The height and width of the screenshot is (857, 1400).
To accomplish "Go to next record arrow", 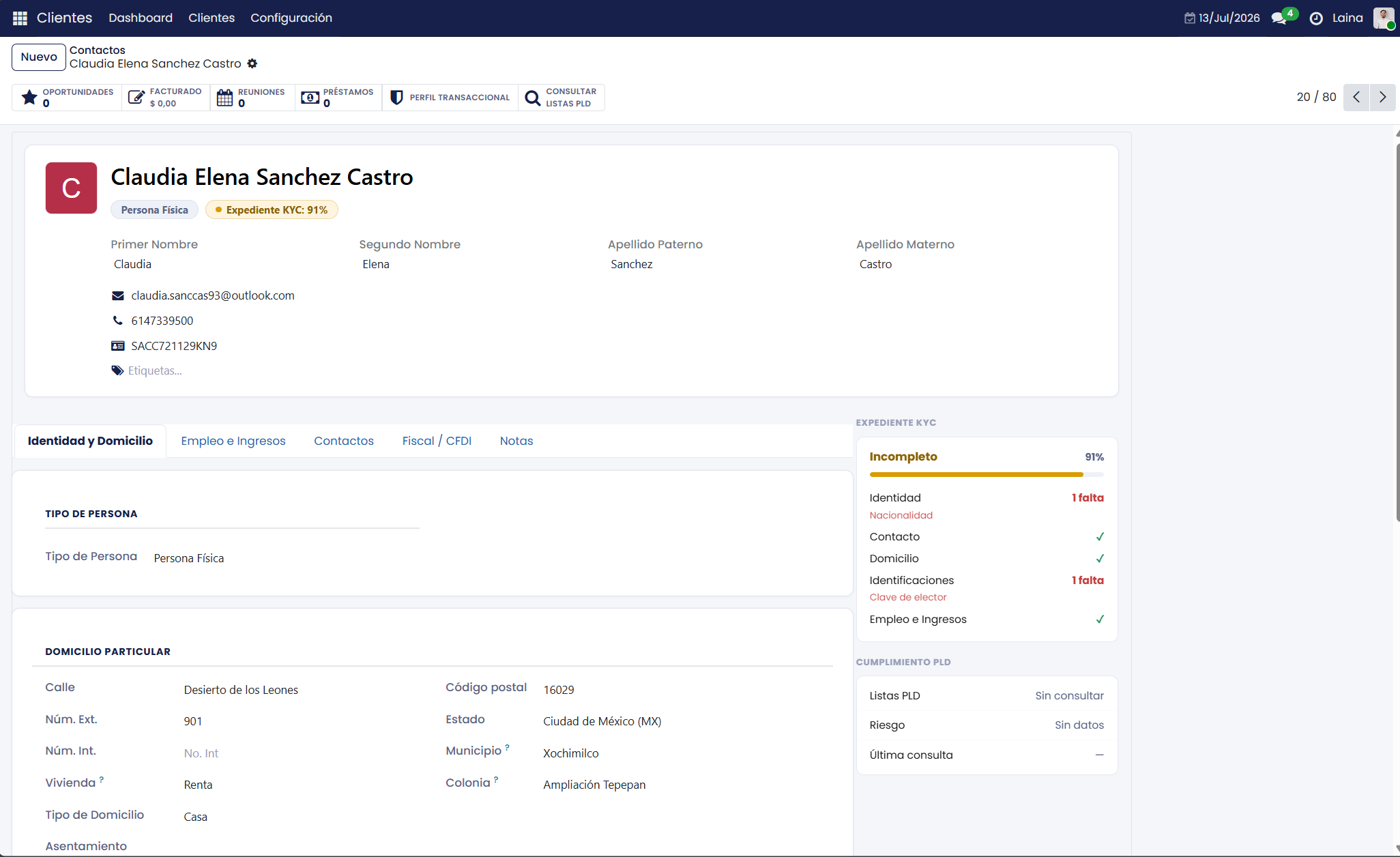I will pos(1382,98).
